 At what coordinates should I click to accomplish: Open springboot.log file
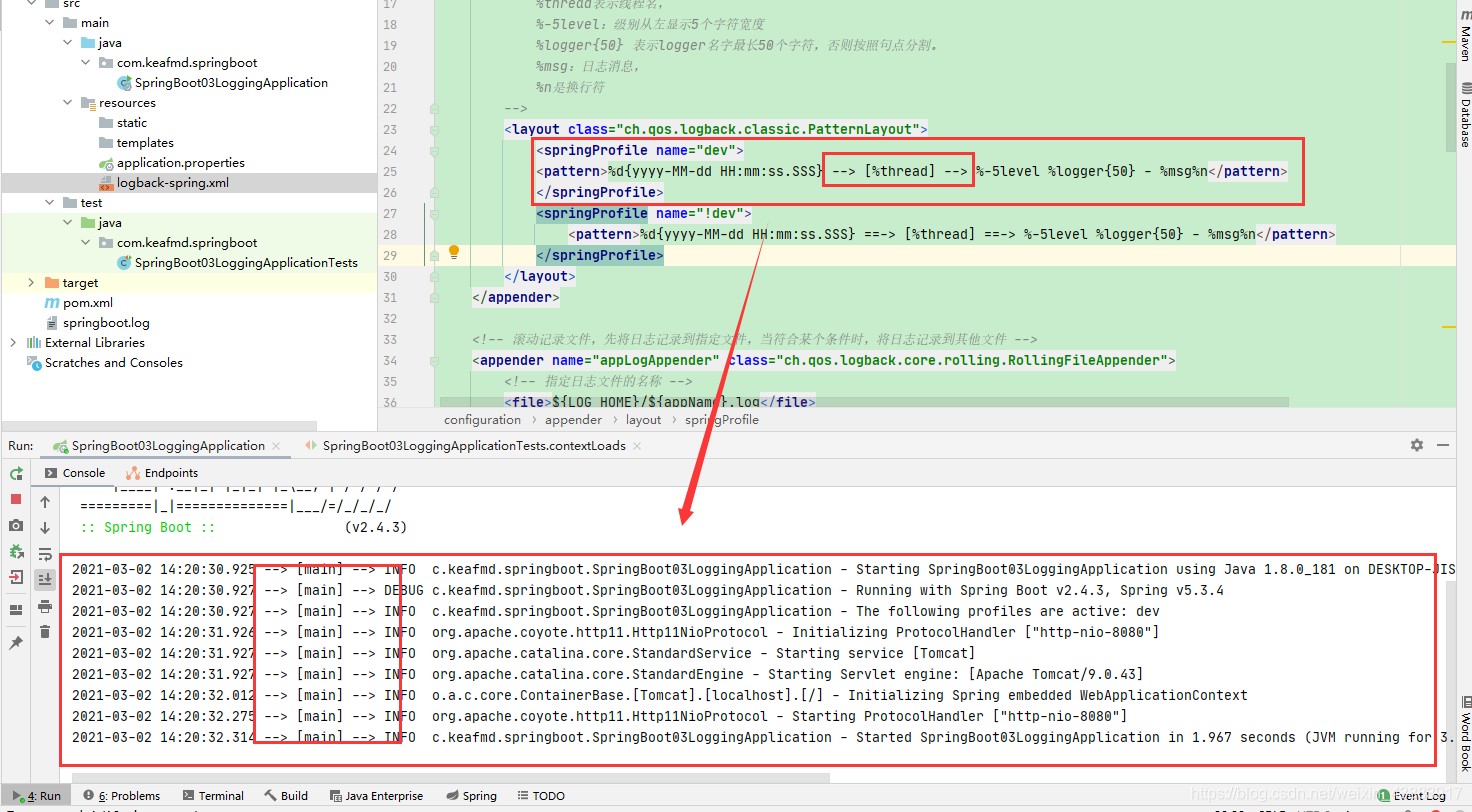tap(106, 322)
